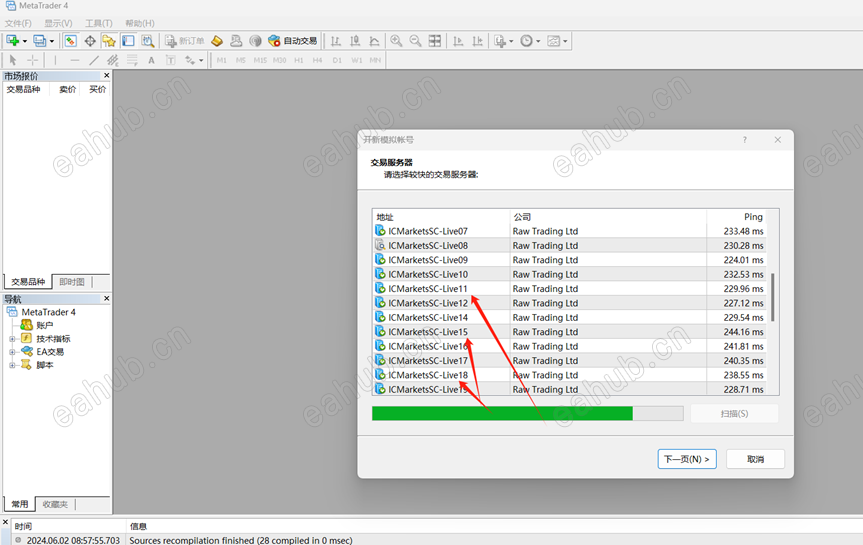Click the tile windows grid icon

point(435,41)
